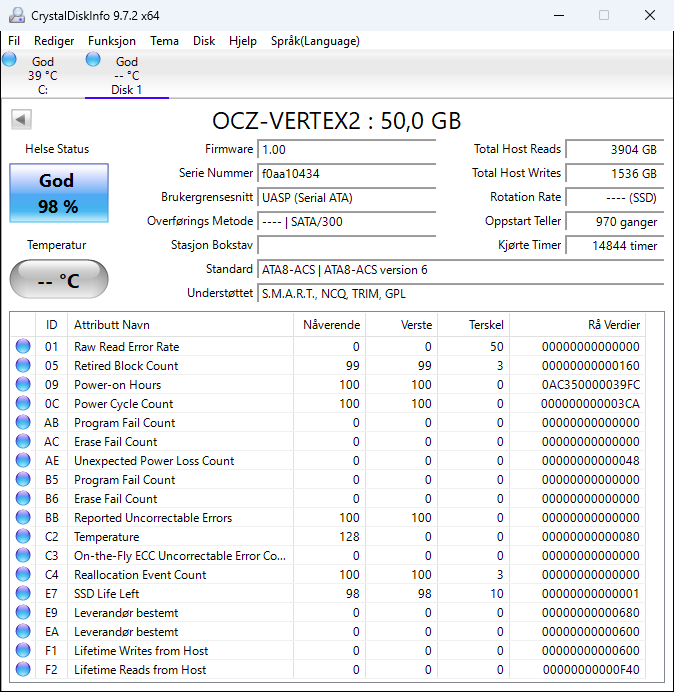674x692 pixels.
Task: Click the Verste column header
Action: click(402, 325)
